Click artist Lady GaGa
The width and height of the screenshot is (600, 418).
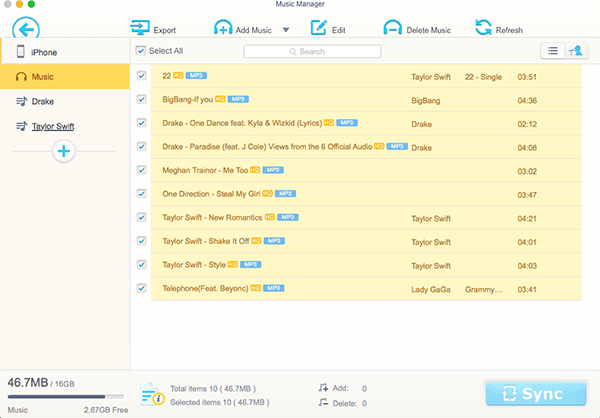[431, 289]
